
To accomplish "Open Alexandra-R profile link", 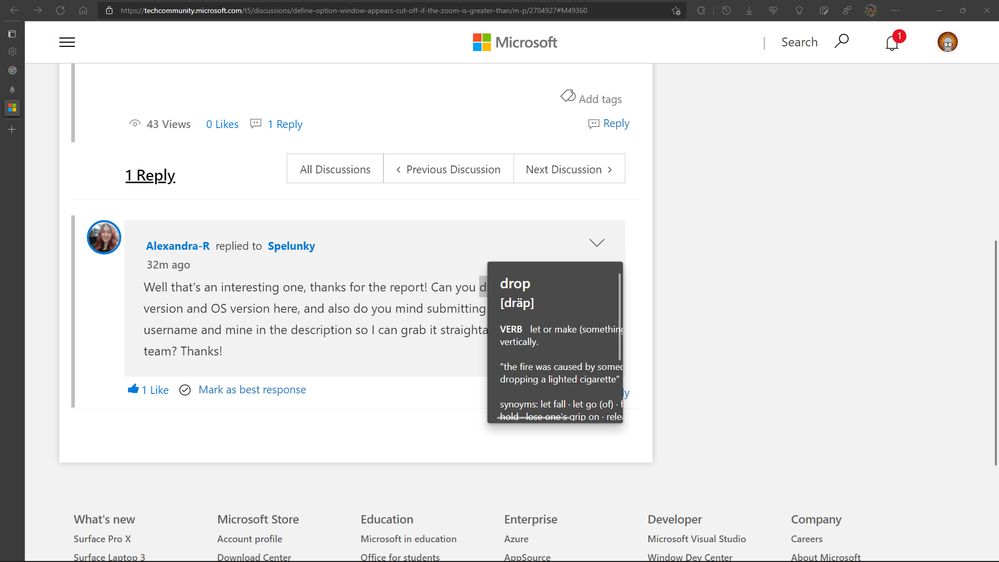I will (177, 246).
